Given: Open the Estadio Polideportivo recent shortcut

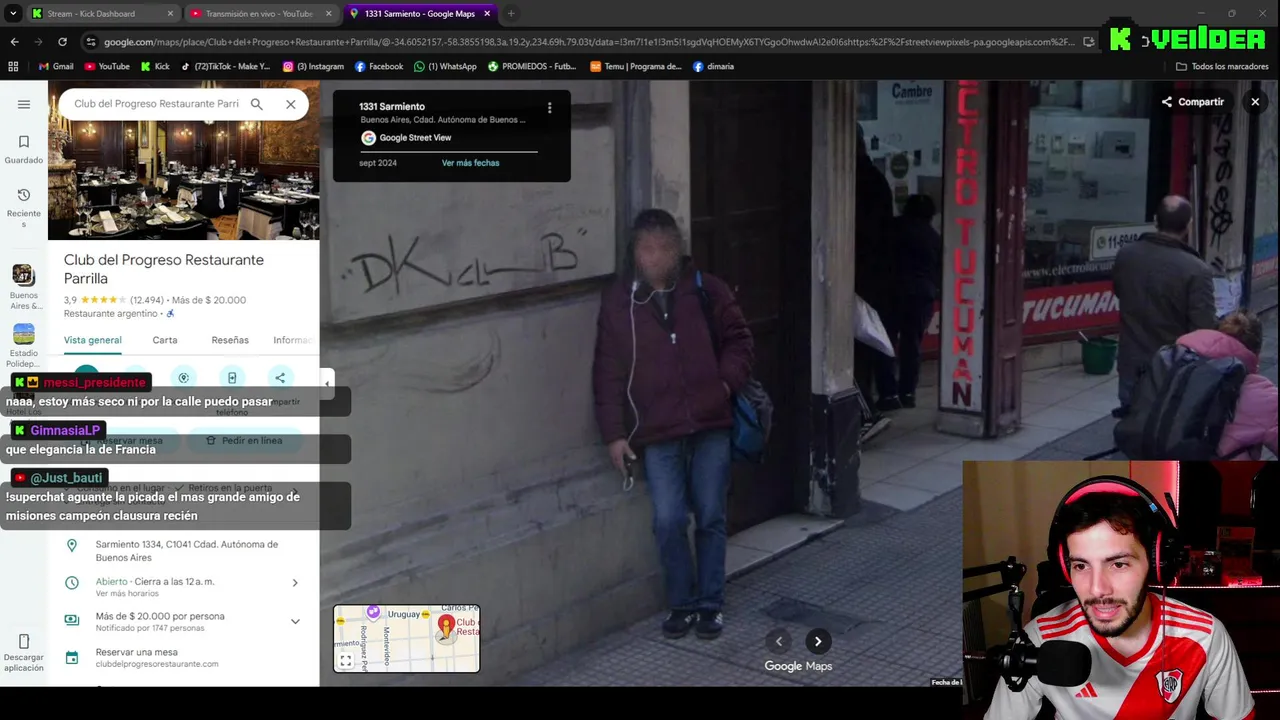Looking at the screenshot, I should coord(24,347).
